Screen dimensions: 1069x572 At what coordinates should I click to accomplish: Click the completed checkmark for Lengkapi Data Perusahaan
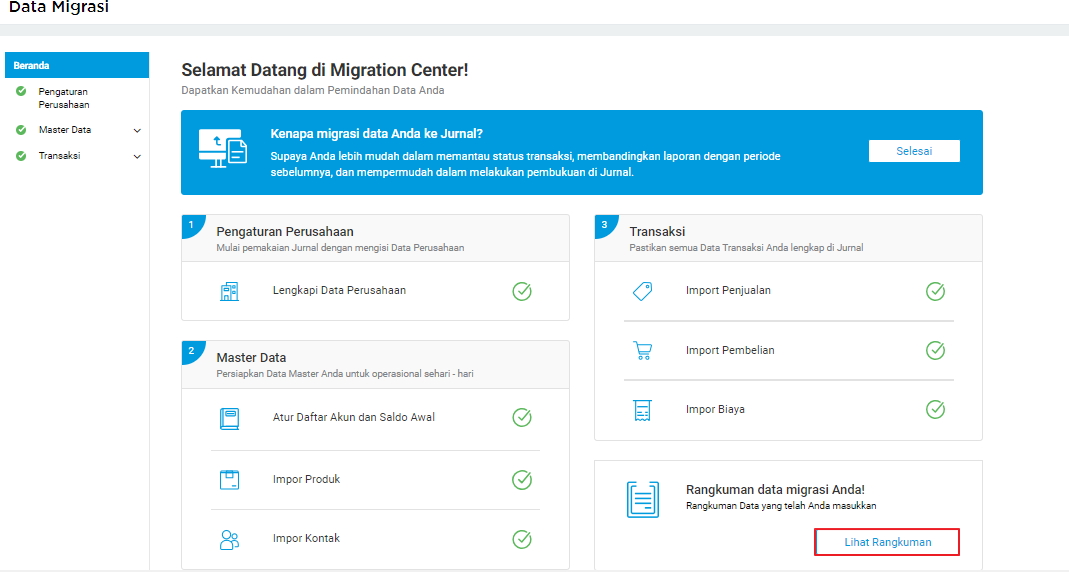pos(522,291)
